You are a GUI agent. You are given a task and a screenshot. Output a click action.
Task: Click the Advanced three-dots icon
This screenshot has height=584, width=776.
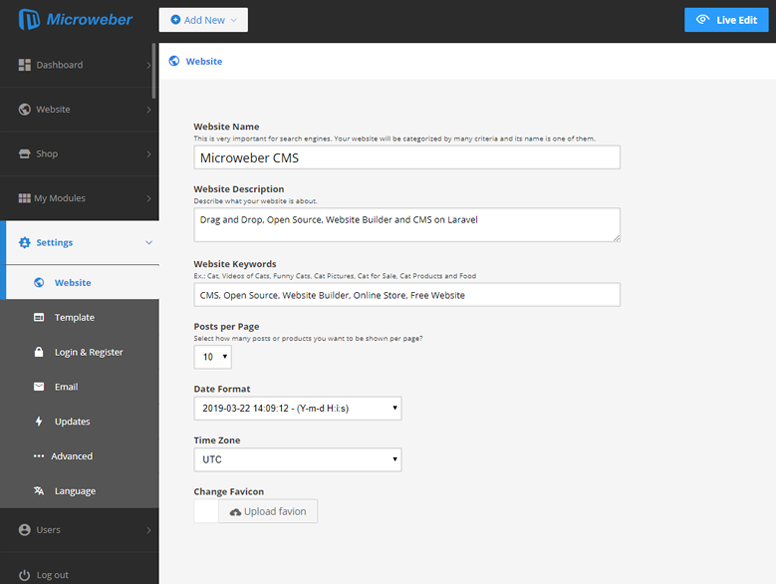pyautogui.click(x=39, y=456)
